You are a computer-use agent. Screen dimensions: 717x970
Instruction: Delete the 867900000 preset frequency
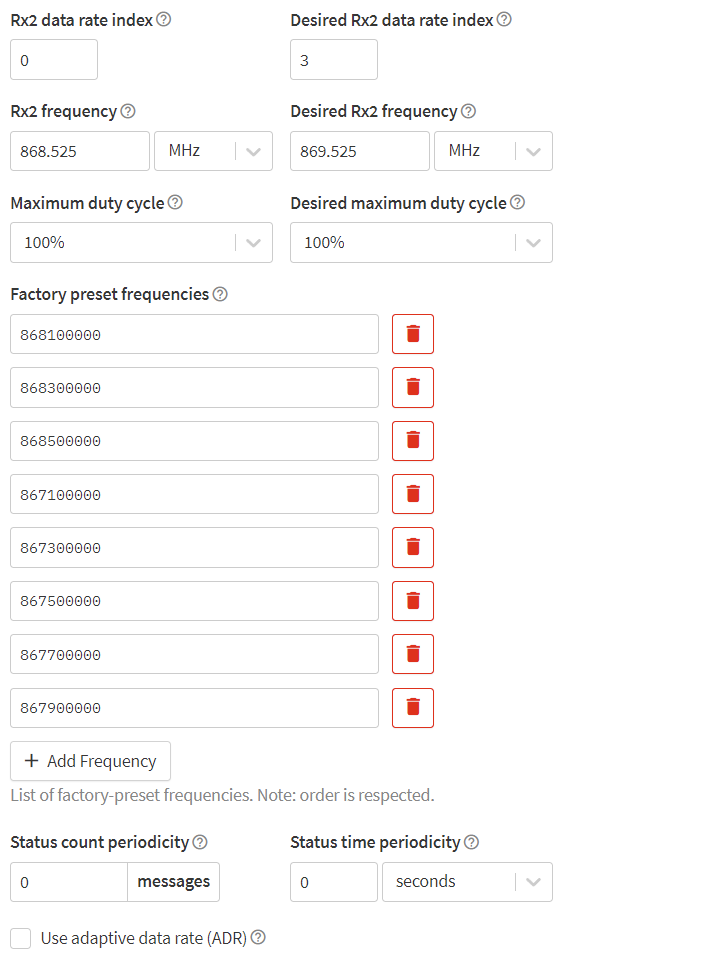pyautogui.click(x=413, y=708)
